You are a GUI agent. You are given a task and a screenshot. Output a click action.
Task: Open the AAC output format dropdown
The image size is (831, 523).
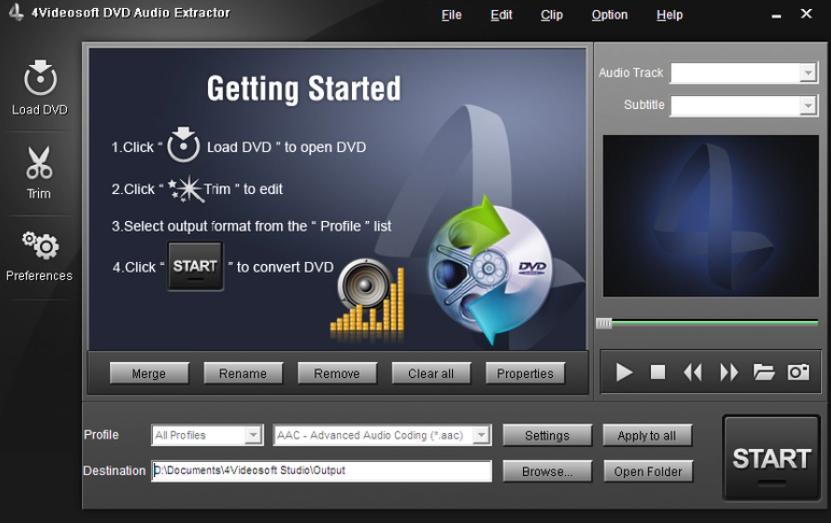(482, 436)
